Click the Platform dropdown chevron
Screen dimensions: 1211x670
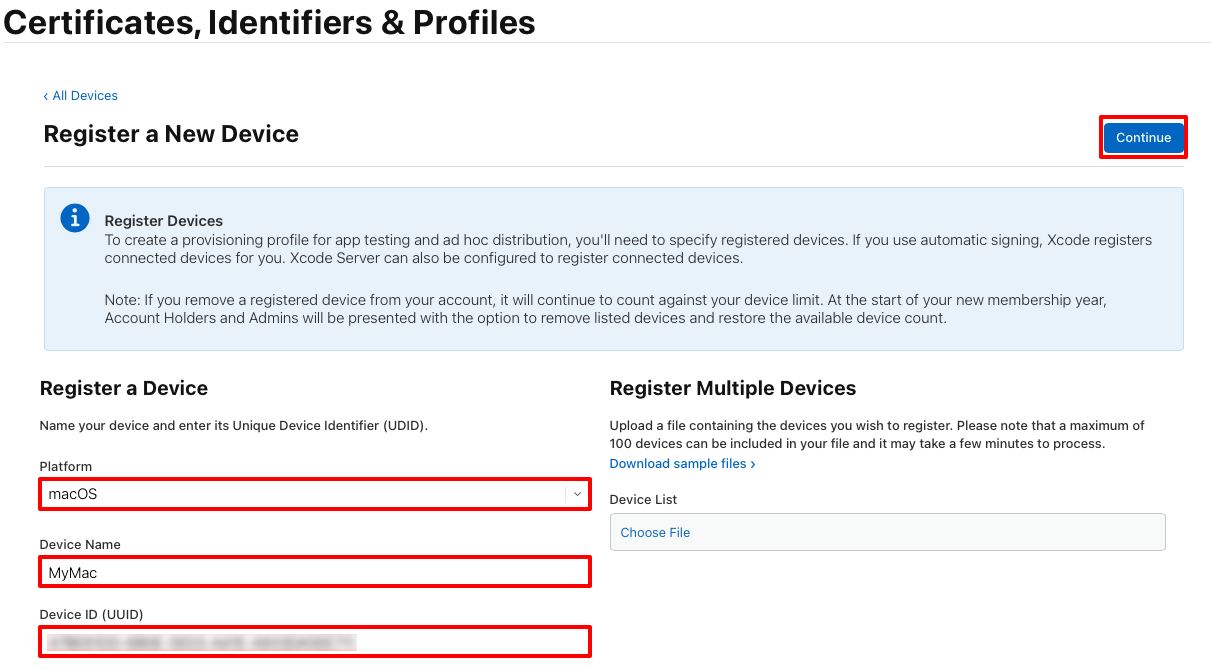click(577, 494)
